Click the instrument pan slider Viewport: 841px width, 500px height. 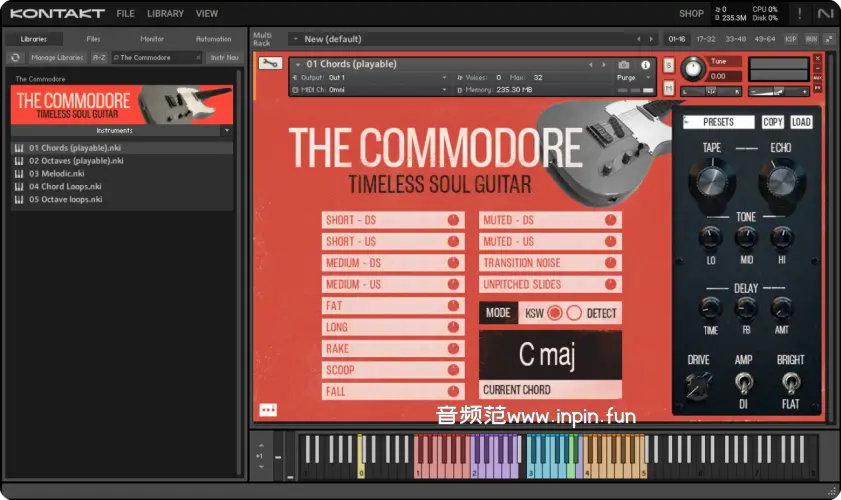click(712, 92)
